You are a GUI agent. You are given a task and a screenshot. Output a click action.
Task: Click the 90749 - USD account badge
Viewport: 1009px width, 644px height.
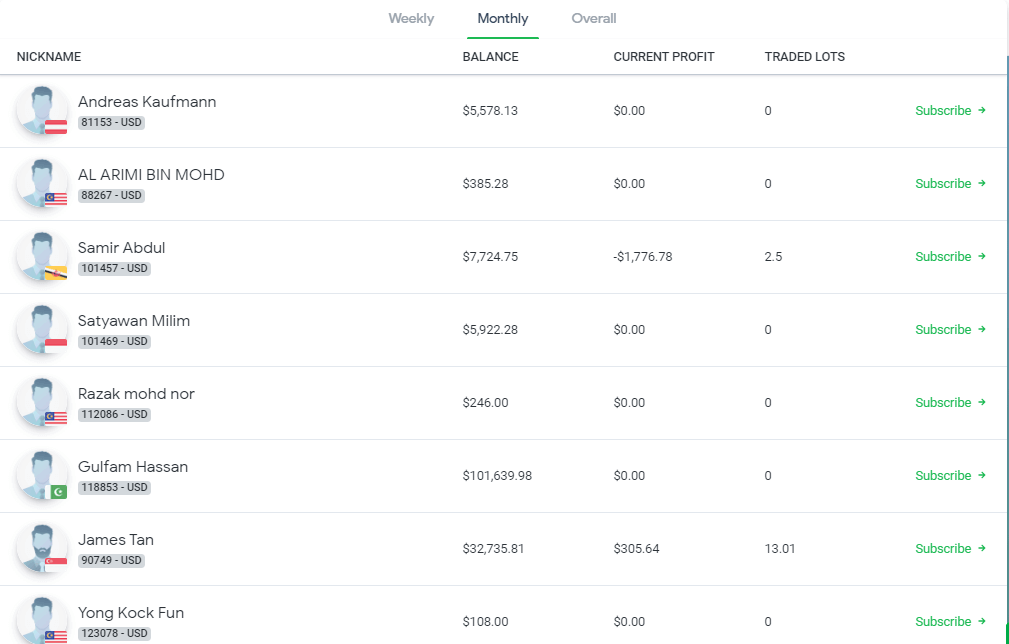[112, 561]
